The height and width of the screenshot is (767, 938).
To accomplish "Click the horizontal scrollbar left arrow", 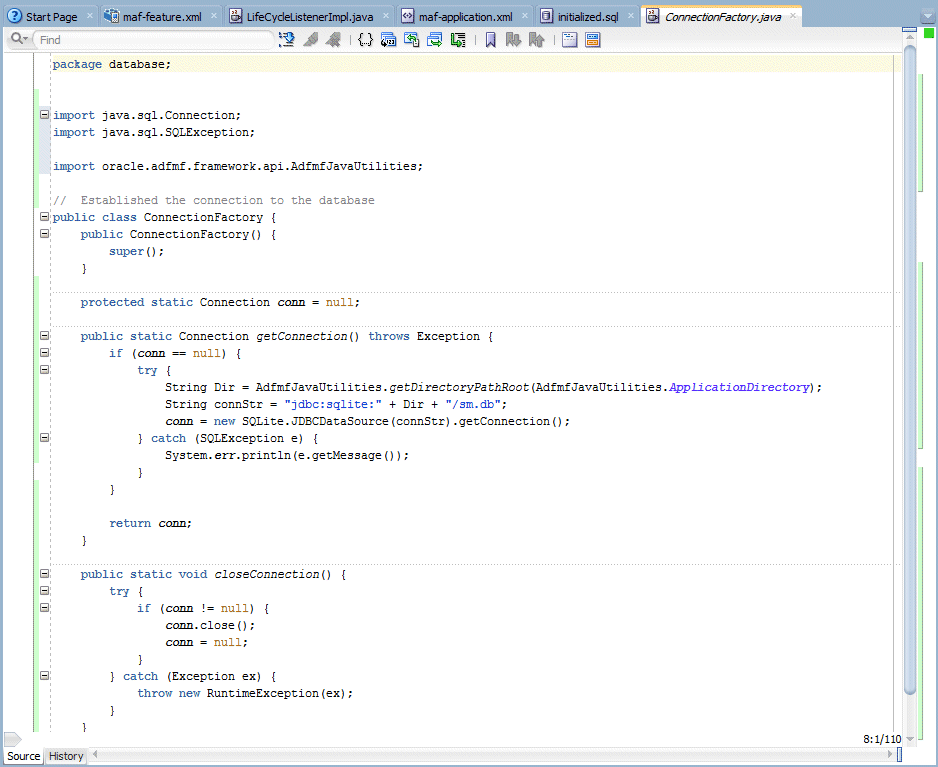I will tap(95, 754).
